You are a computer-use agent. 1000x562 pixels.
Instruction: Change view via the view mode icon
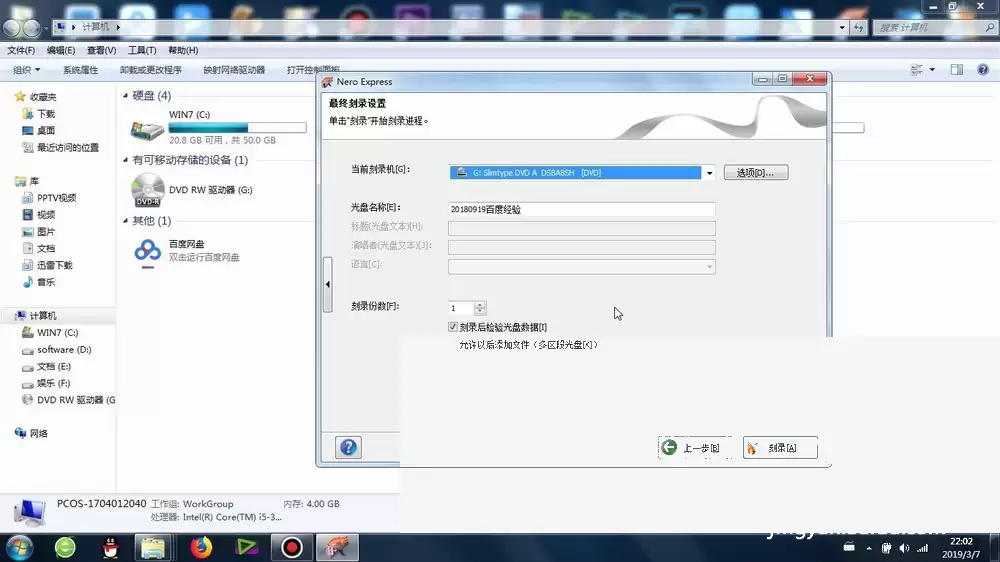pyautogui.click(x=917, y=70)
